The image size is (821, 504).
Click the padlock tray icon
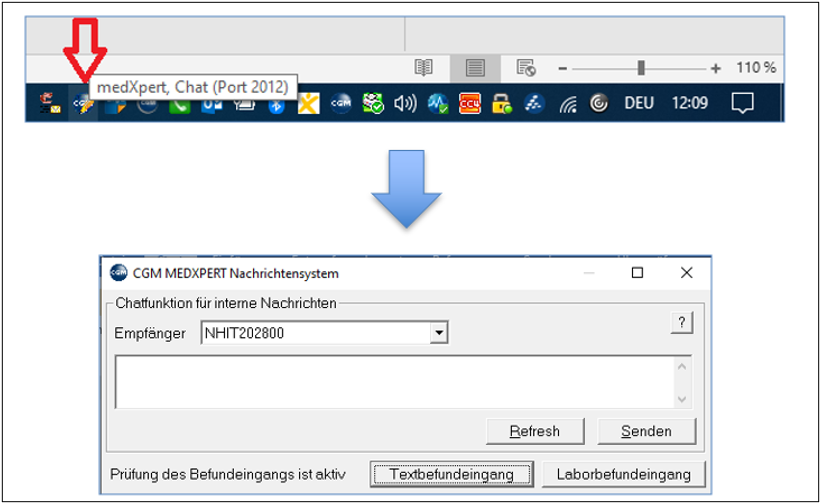502,104
